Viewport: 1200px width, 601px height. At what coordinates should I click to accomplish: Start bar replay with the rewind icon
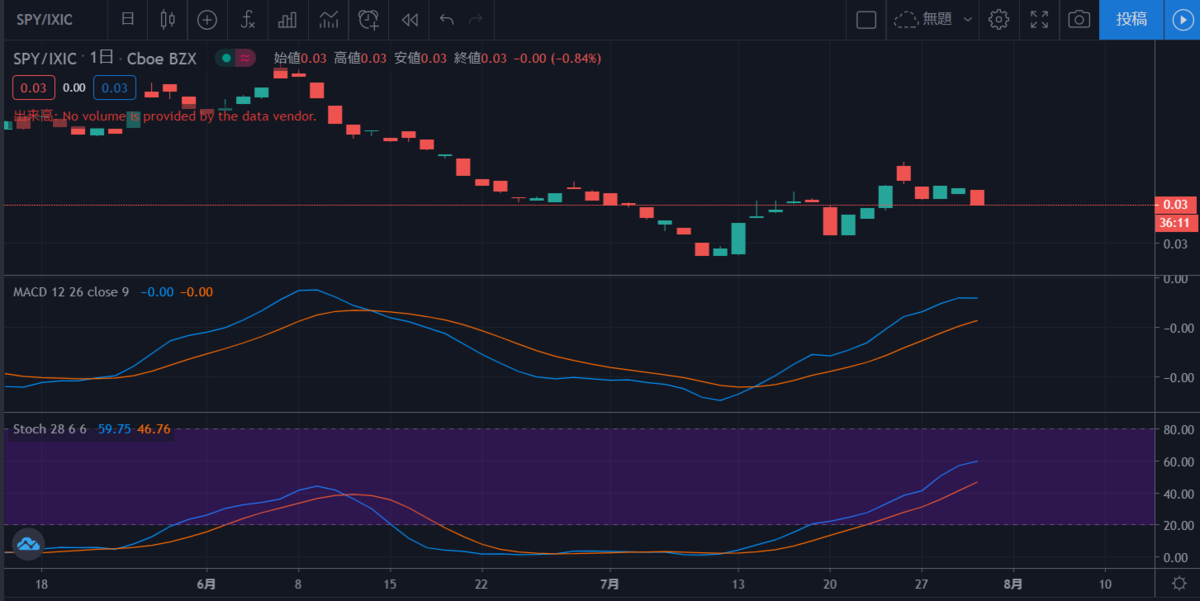409,19
